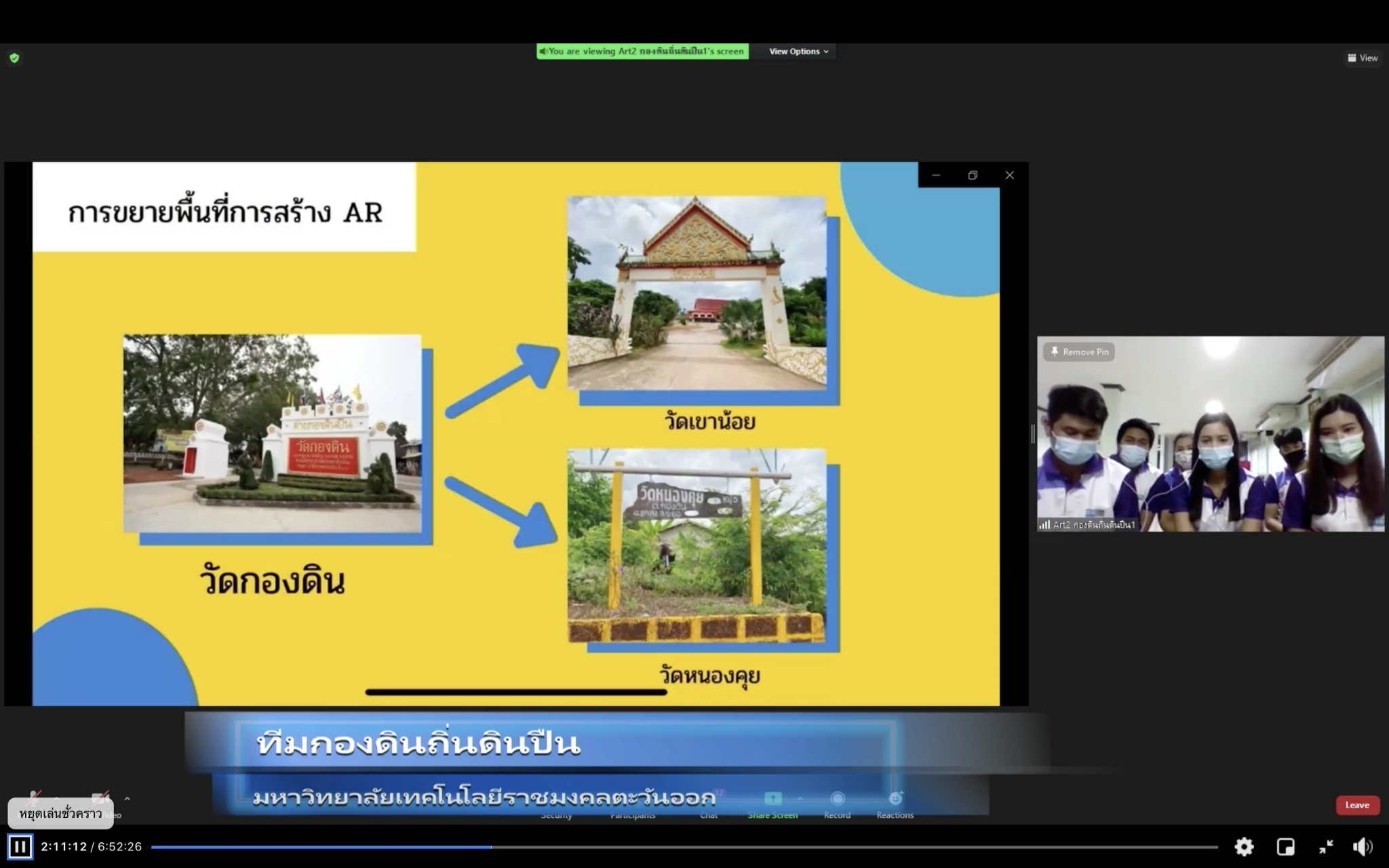This screenshot has width=1389, height=868.
Task: Open Zoom Reactions
Action: [895, 799]
